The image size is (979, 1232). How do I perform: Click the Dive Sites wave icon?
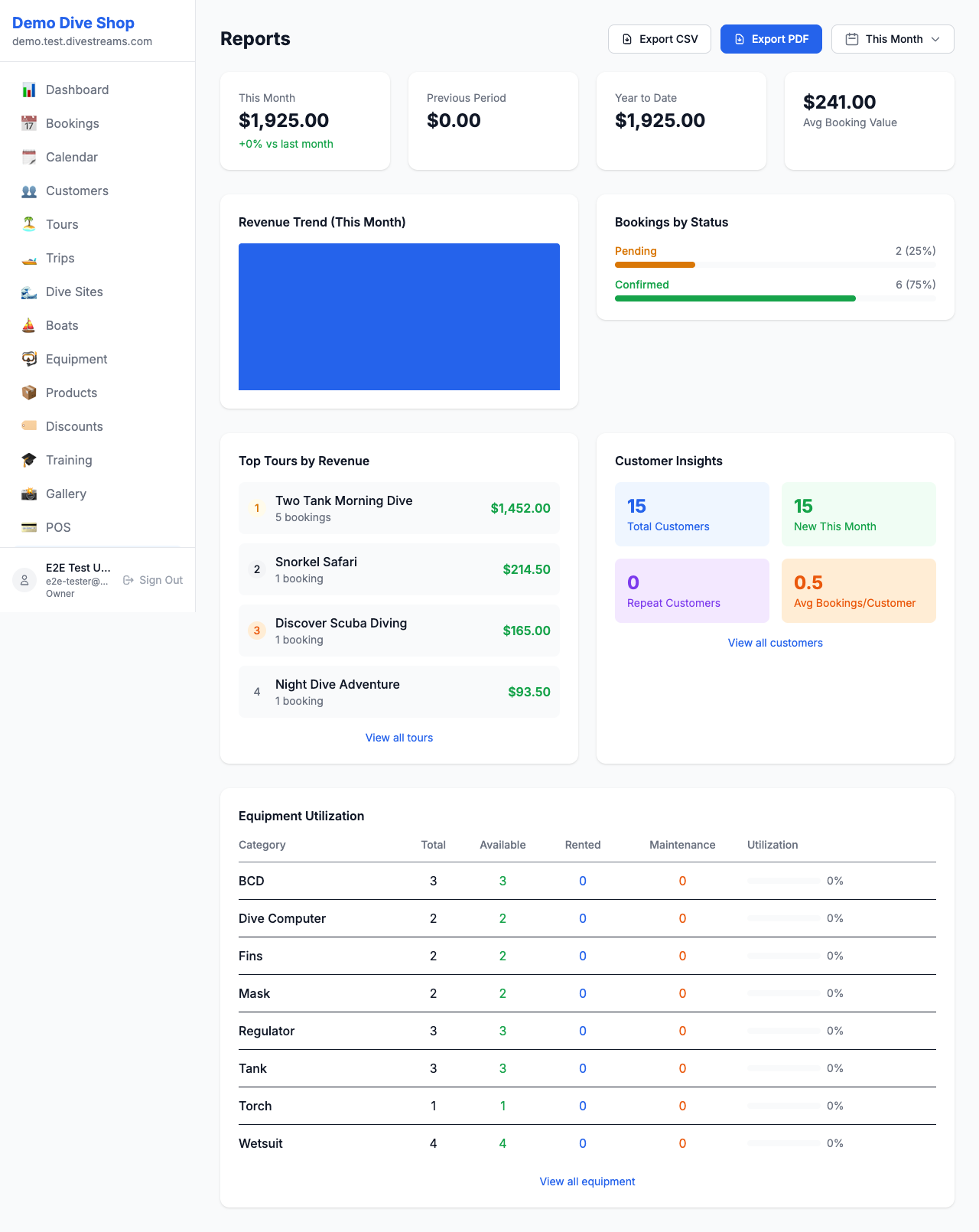(x=29, y=292)
